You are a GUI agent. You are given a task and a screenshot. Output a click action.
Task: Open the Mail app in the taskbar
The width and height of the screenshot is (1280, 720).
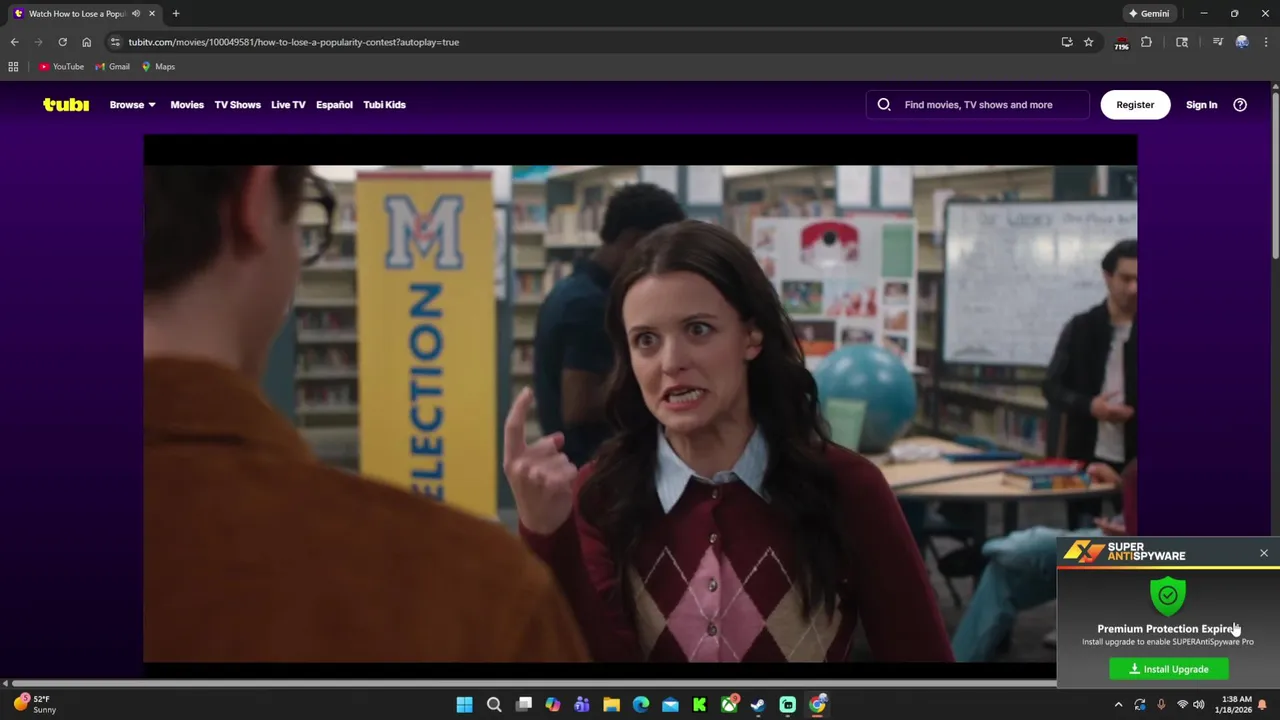[x=670, y=705]
